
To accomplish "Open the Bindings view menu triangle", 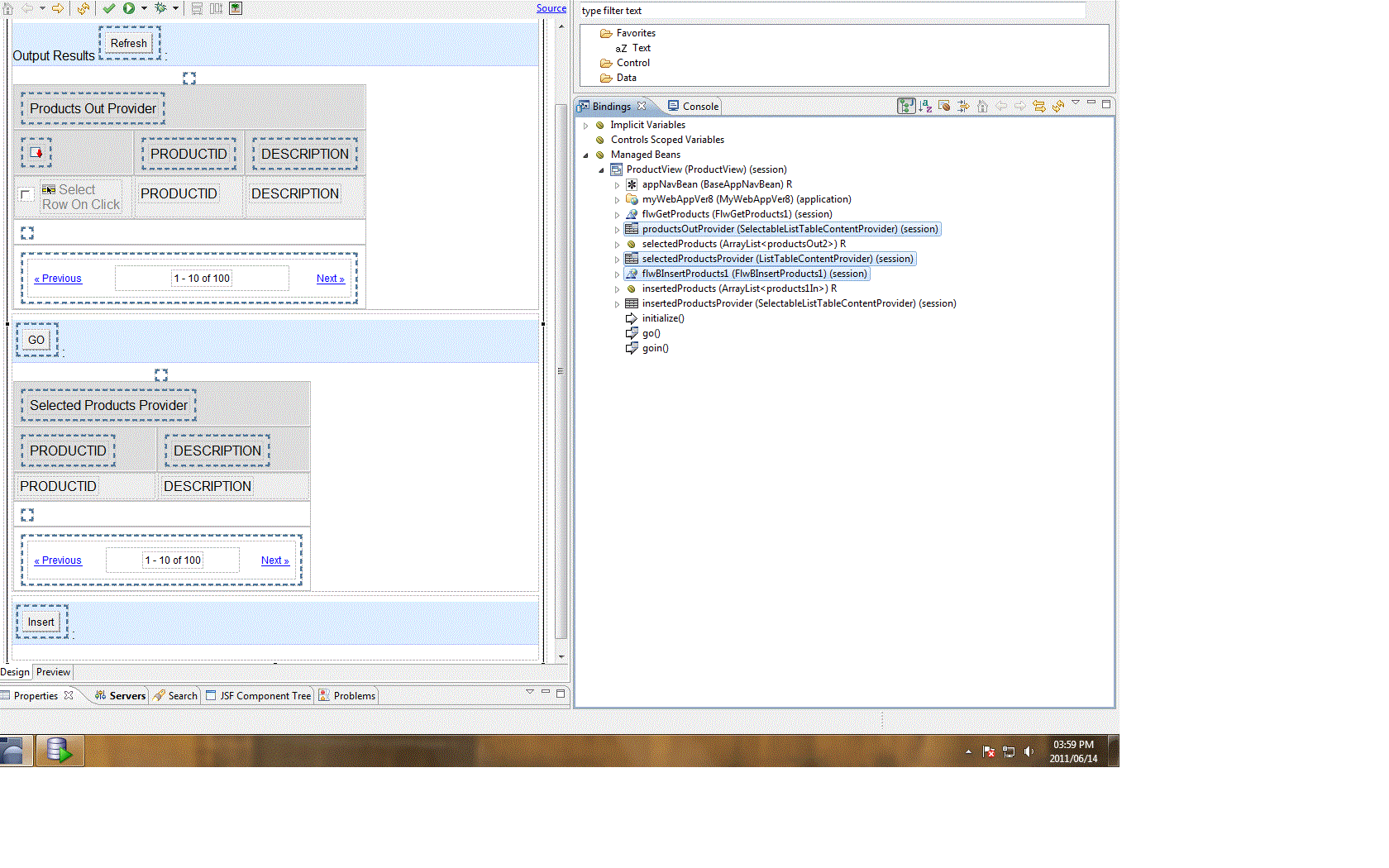I will pos(1076,103).
